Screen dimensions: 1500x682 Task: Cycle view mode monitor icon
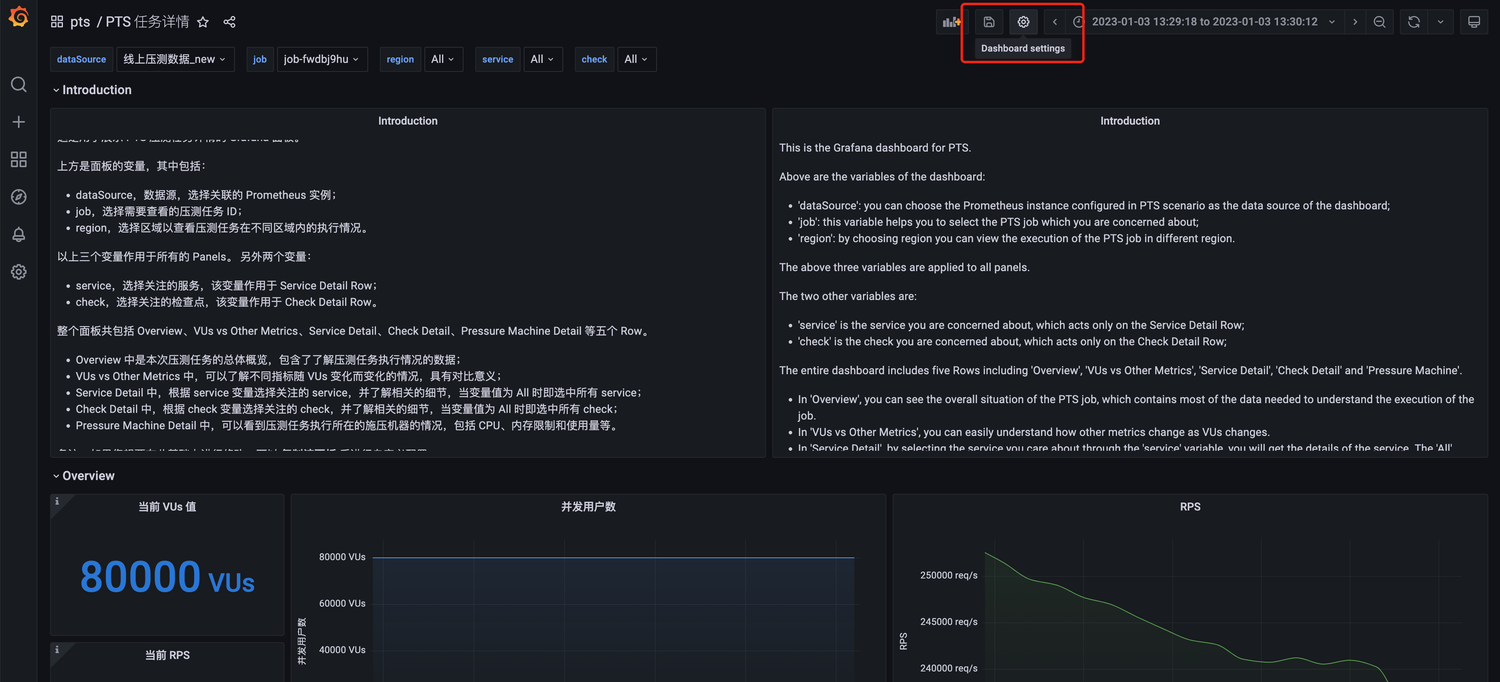pyautogui.click(x=1474, y=22)
